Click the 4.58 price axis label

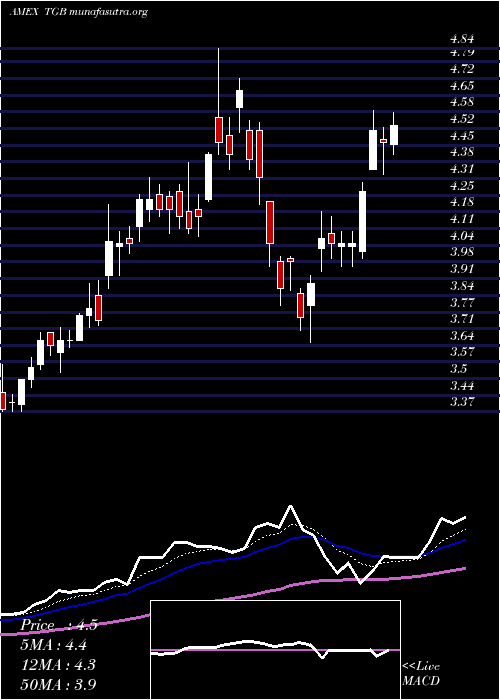coord(462,102)
